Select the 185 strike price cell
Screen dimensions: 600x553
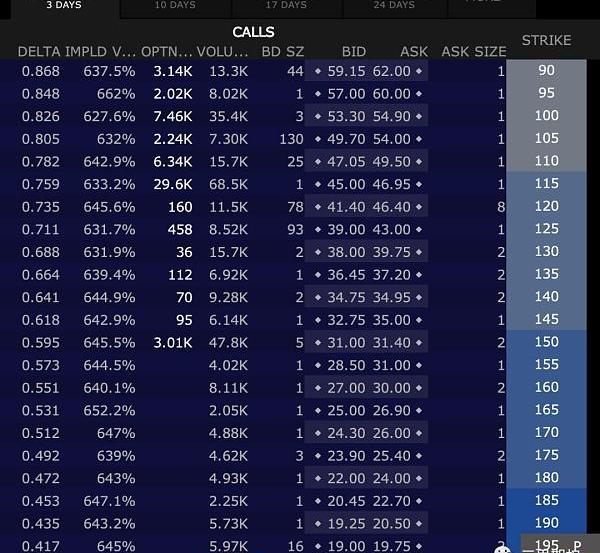[546, 501]
